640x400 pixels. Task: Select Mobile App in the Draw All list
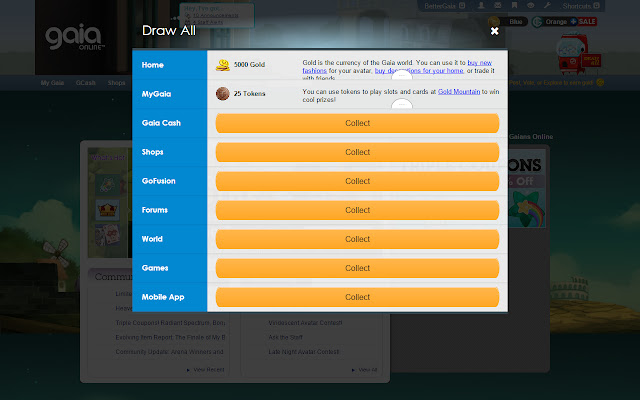pos(170,297)
